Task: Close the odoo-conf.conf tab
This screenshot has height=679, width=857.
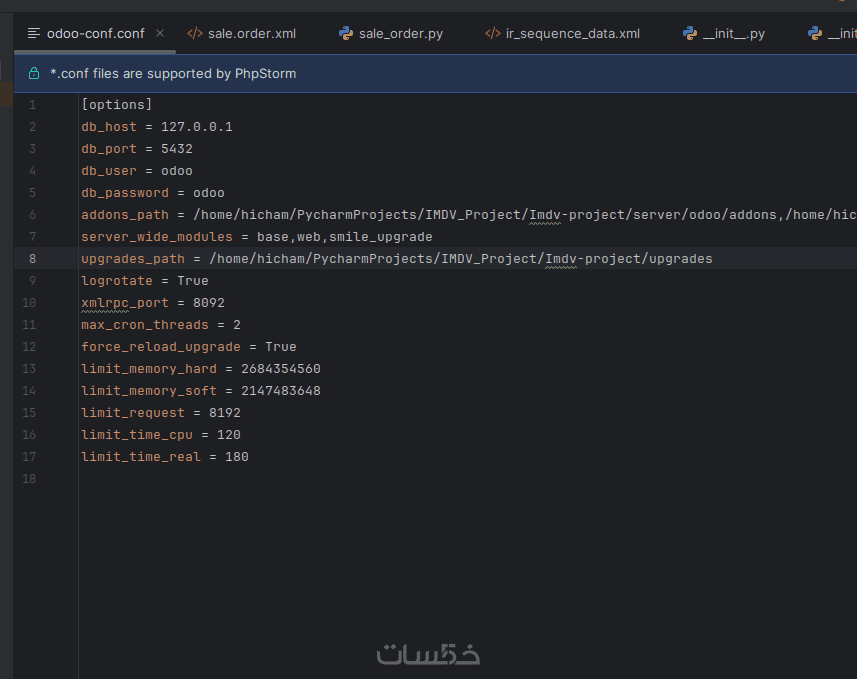Action: point(160,33)
